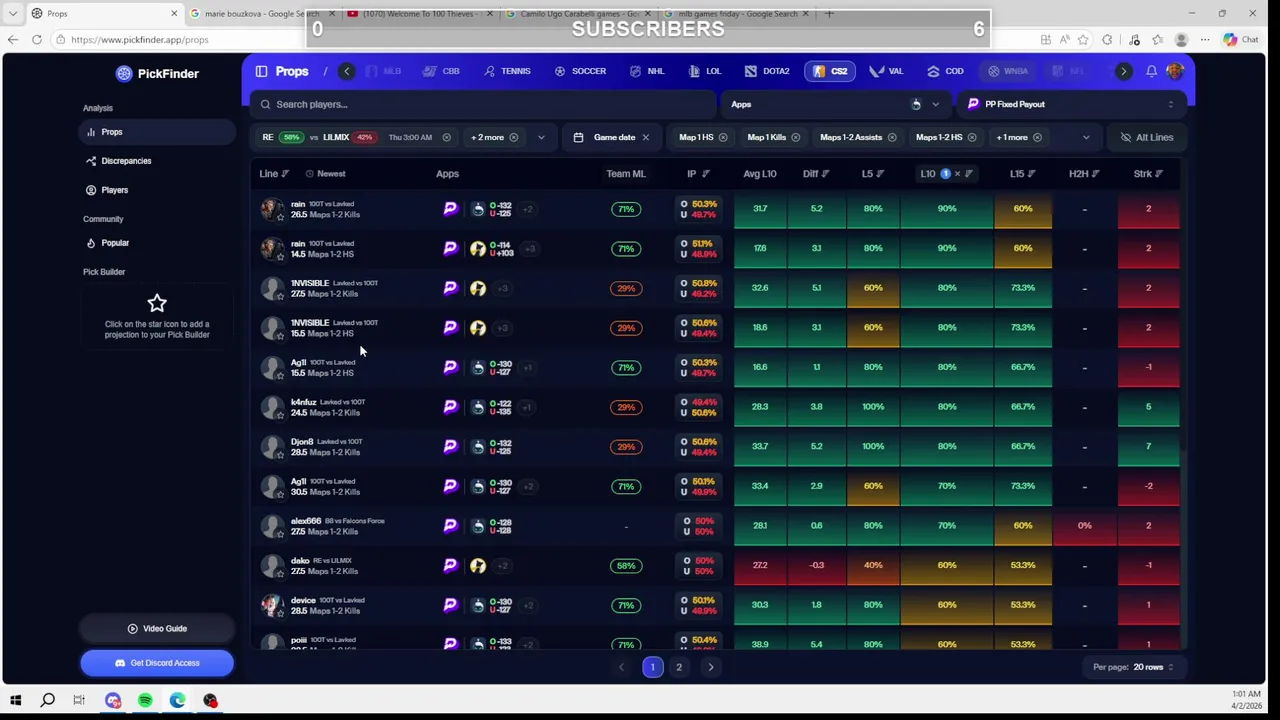
Task: Go to the next results page arrow
Action: coord(711,667)
